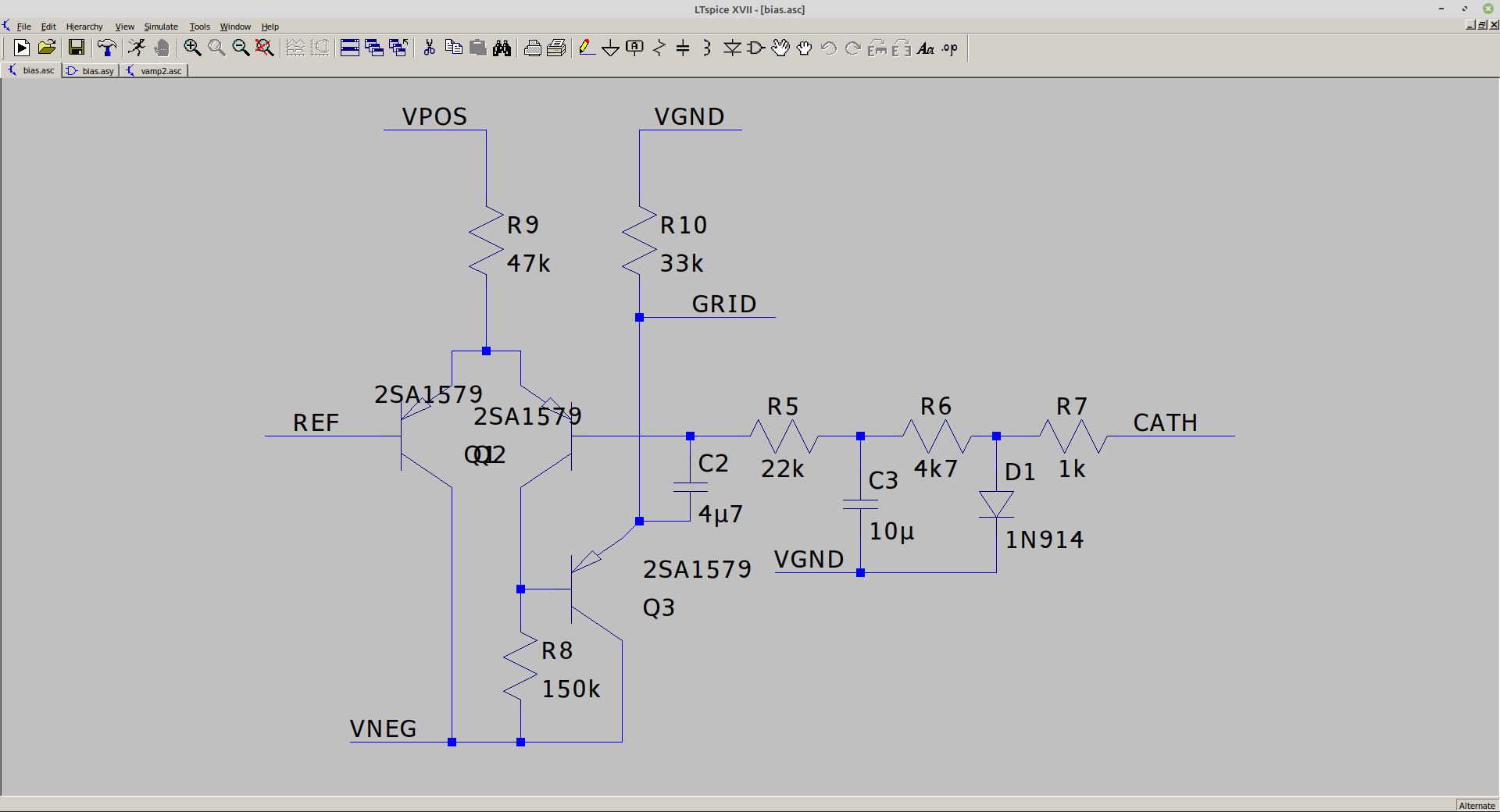Select the Mirror tool
This screenshot has height=812, width=1500.
point(902,48)
